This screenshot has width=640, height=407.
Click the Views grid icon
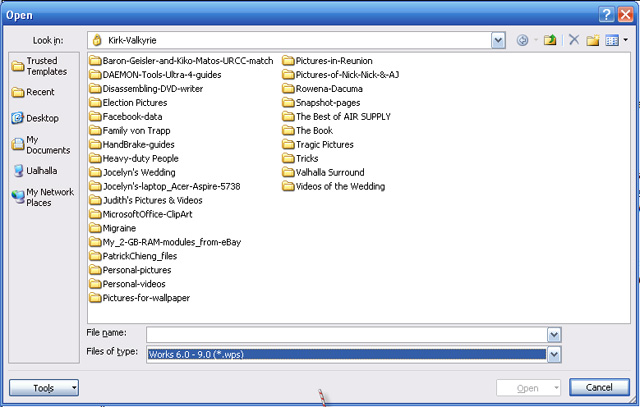(x=610, y=40)
